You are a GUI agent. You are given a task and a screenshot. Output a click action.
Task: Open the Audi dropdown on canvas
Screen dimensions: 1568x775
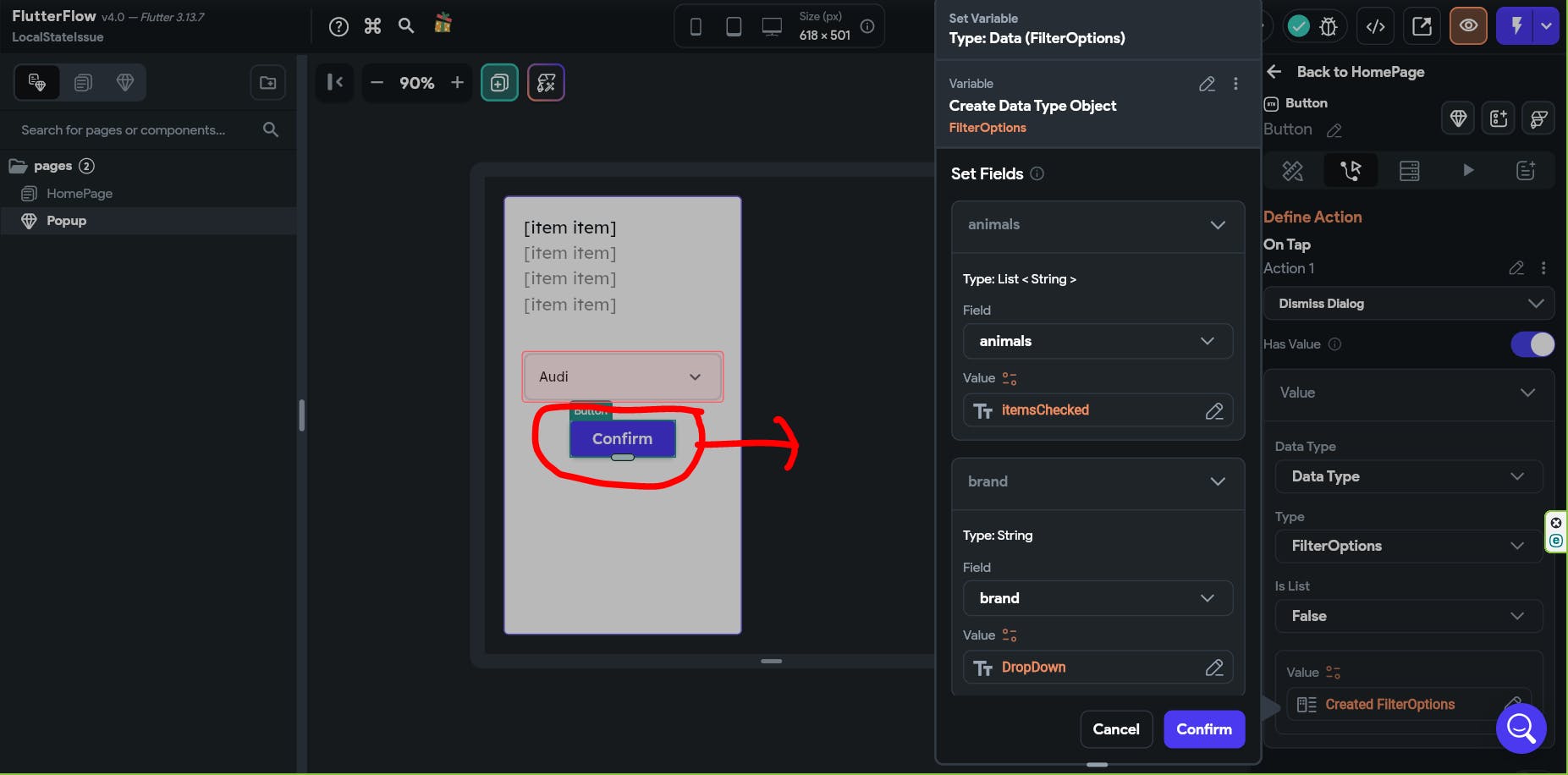click(x=623, y=377)
